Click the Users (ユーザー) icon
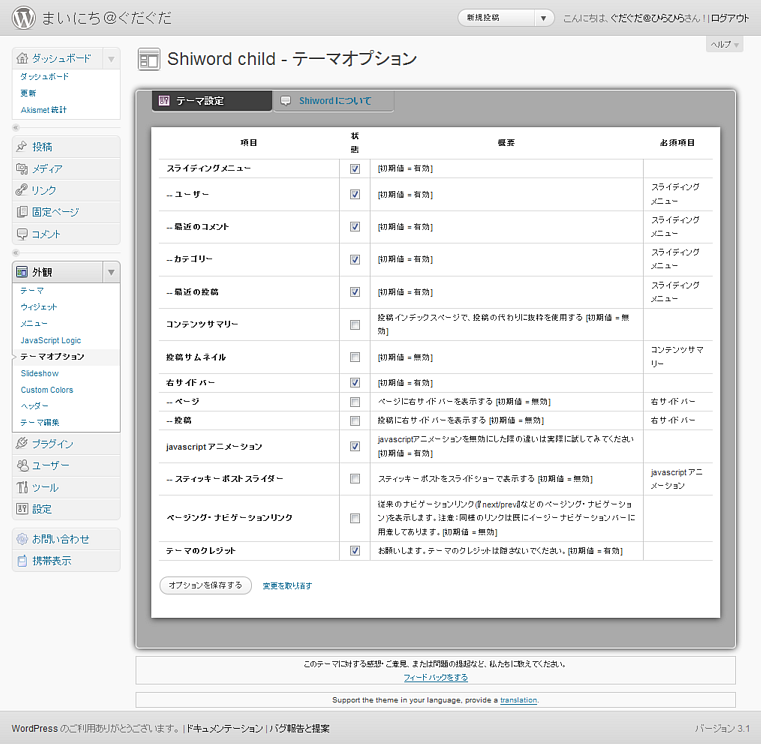The width and height of the screenshot is (761, 744). [22, 465]
